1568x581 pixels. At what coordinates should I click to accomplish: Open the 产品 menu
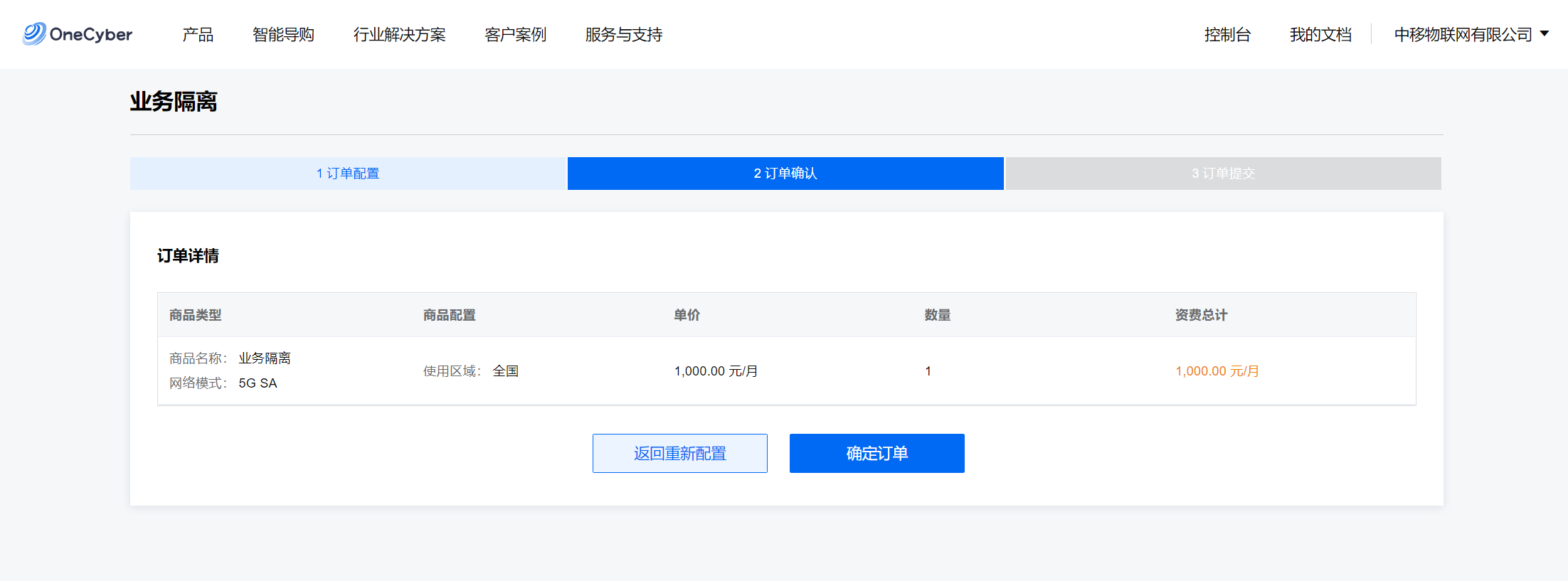(198, 35)
